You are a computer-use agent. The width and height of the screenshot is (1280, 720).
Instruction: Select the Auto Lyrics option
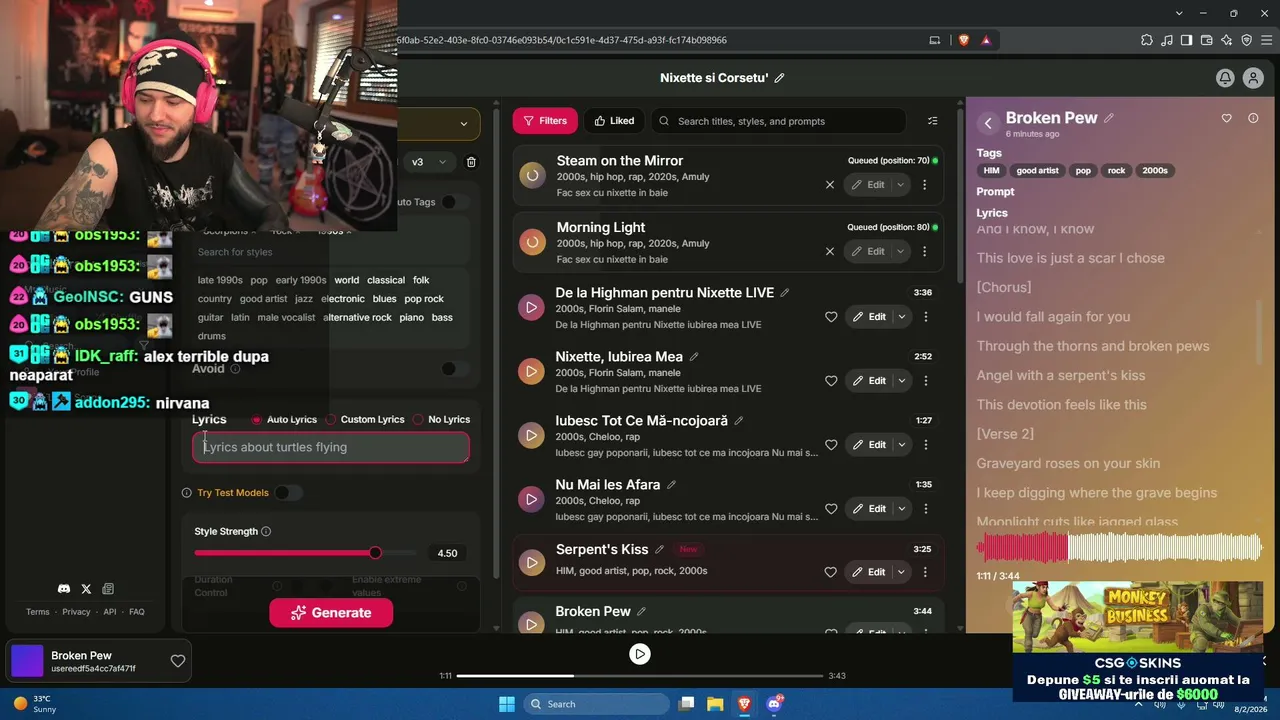pos(257,420)
